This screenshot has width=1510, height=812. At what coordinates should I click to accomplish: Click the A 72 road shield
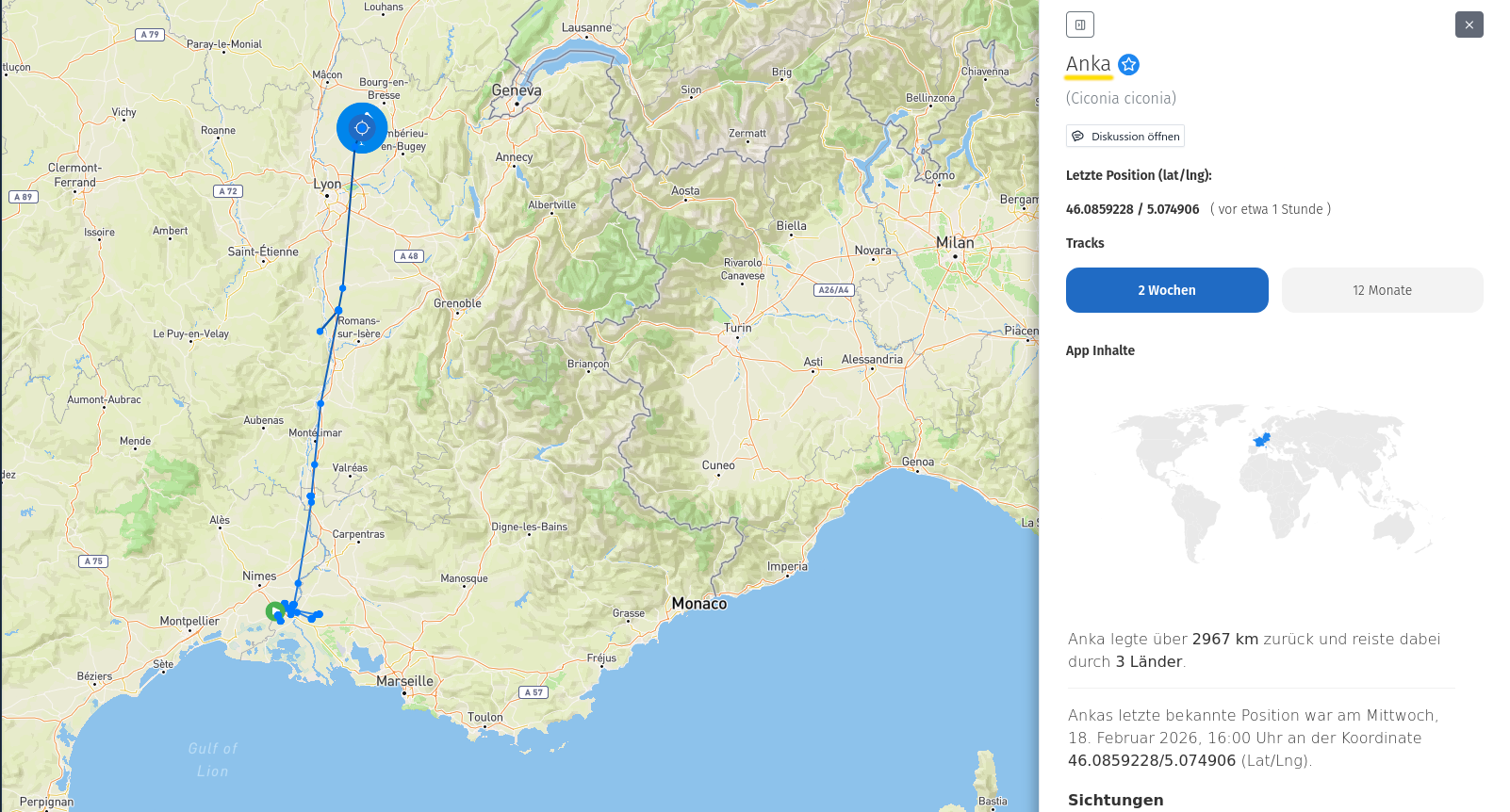227,191
